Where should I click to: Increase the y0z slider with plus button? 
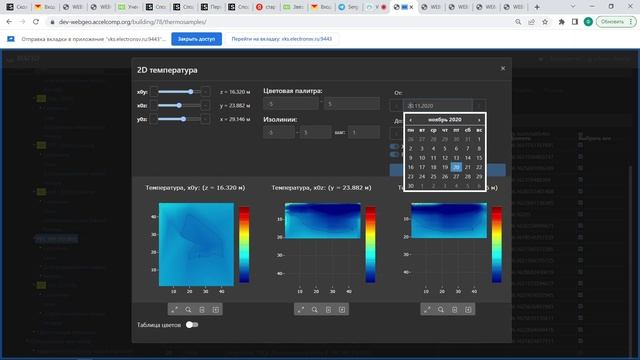click(205, 119)
